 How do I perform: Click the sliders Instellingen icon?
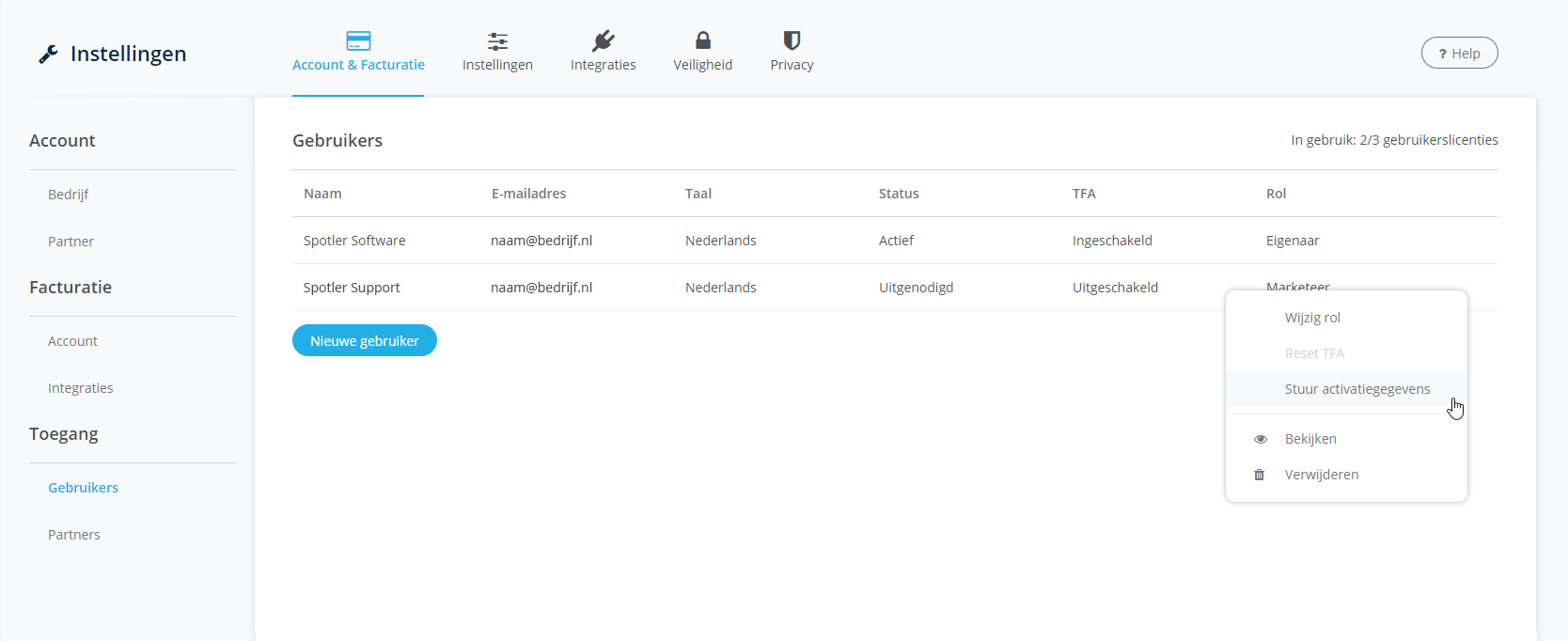coord(497,40)
